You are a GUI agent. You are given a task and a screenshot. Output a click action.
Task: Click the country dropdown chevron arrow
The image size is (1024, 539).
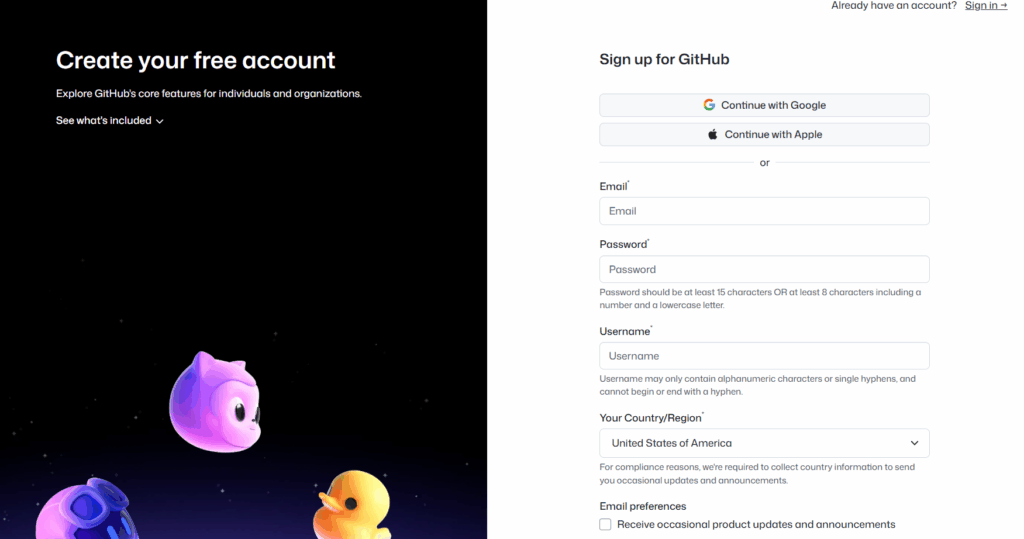914,443
